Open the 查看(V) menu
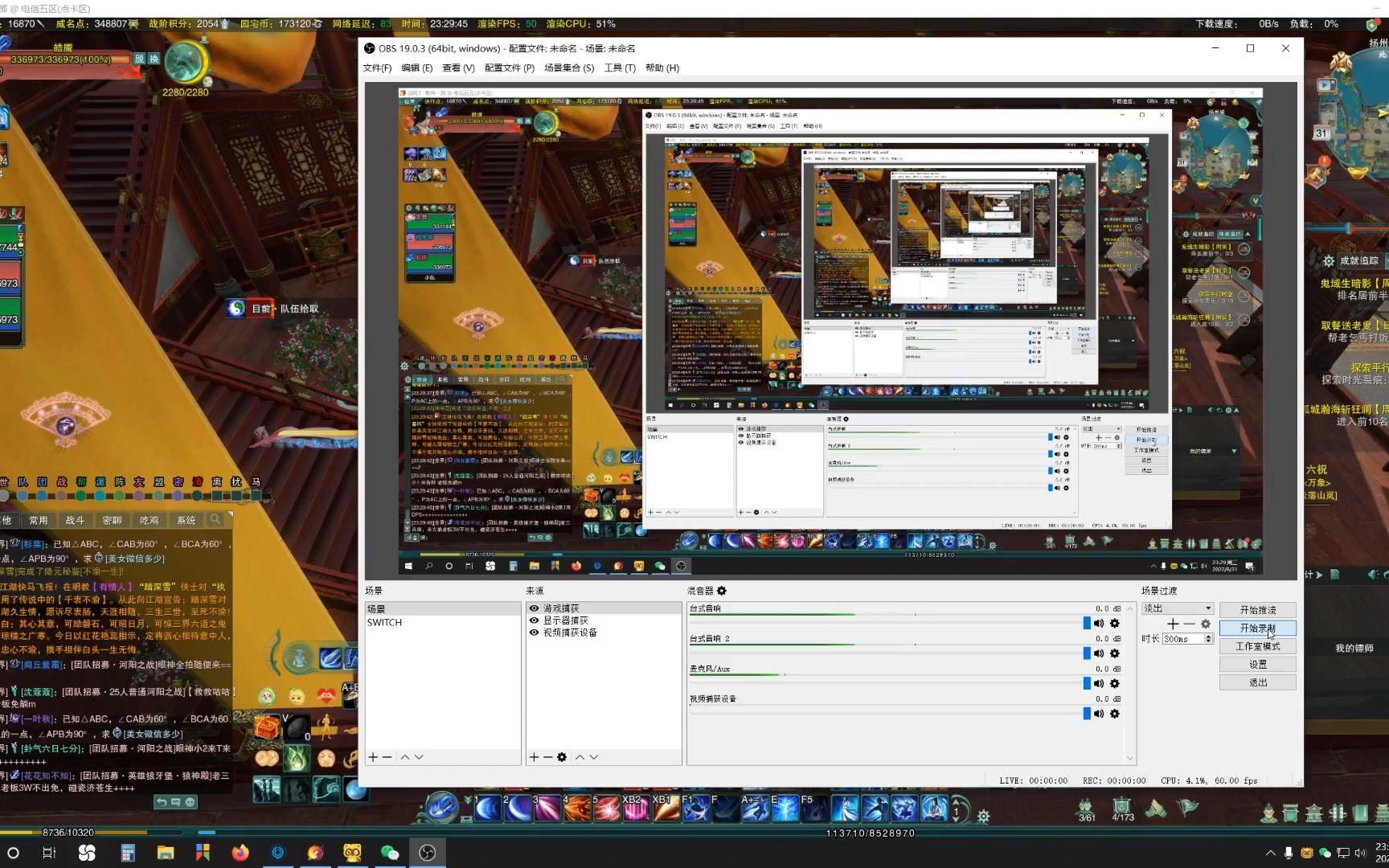Image resolution: width=1389 pixels, height=868 pixels. 458,68
